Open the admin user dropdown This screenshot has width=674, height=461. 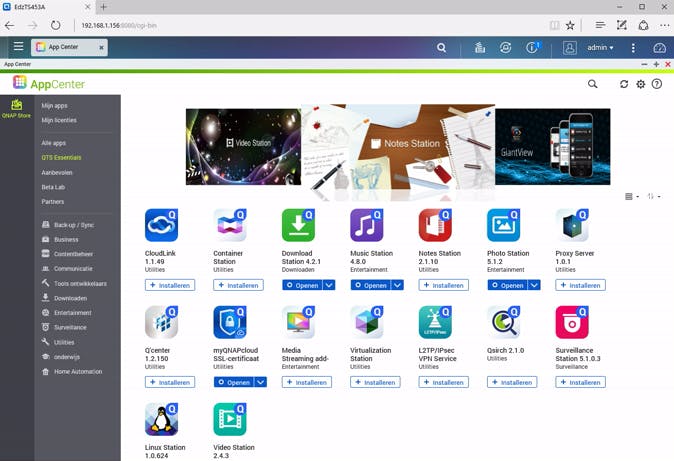tap(600, 47)
